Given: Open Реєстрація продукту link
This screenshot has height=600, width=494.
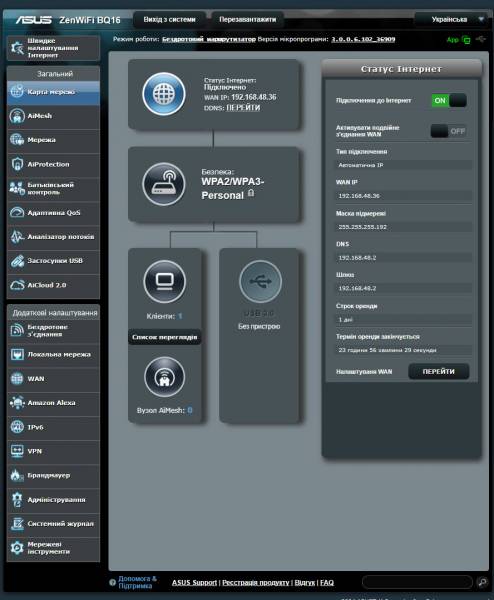Looking at the screenshot, I should 256,582.
